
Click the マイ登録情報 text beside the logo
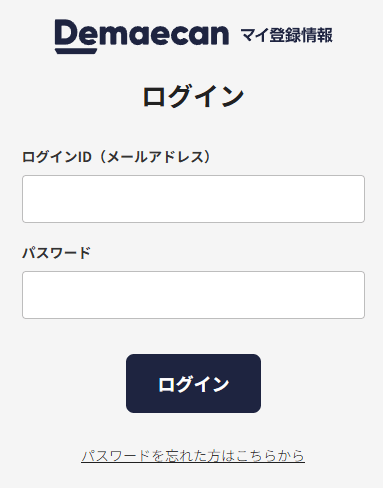pyautogui.click(x=286, y=35)
